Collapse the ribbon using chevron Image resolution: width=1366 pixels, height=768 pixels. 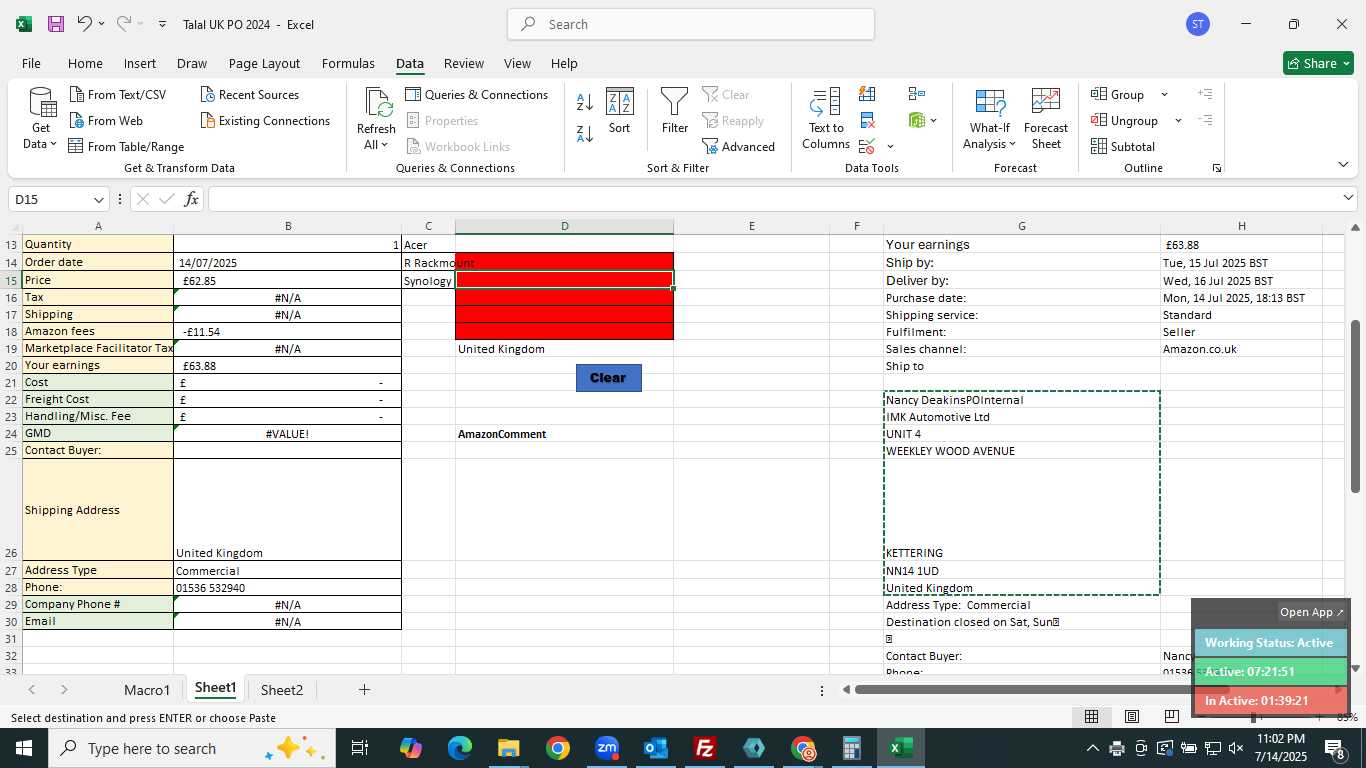coord(1343,164)
